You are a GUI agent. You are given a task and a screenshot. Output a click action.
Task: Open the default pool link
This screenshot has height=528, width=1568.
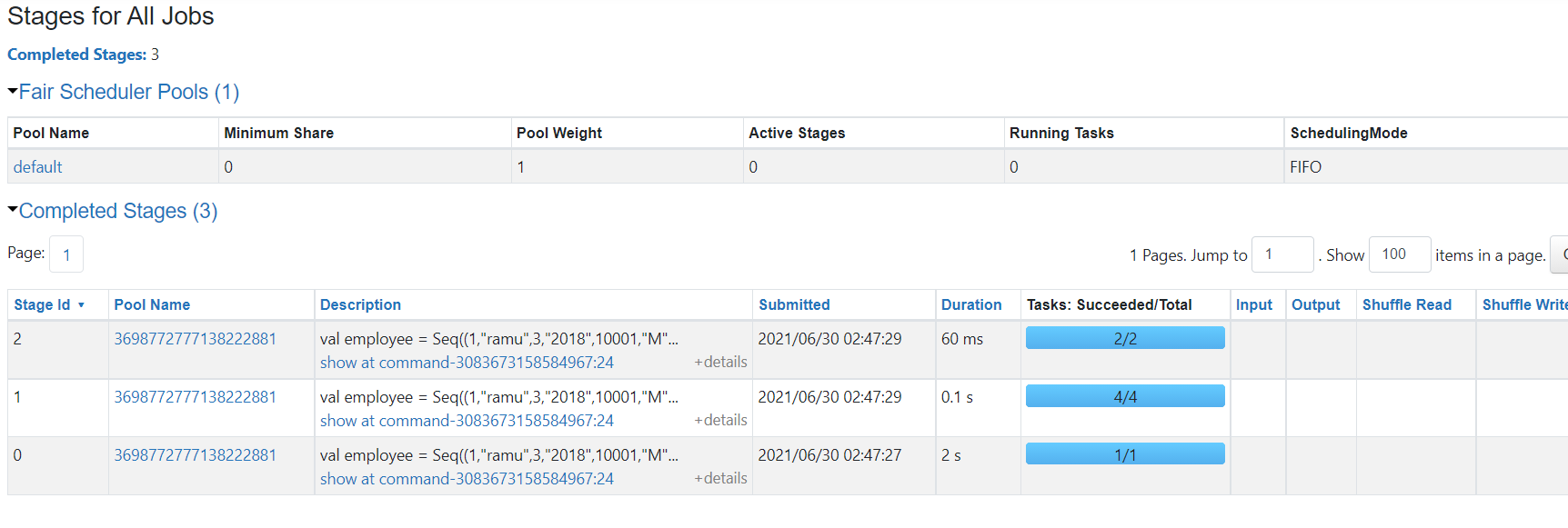click(37, 167)
